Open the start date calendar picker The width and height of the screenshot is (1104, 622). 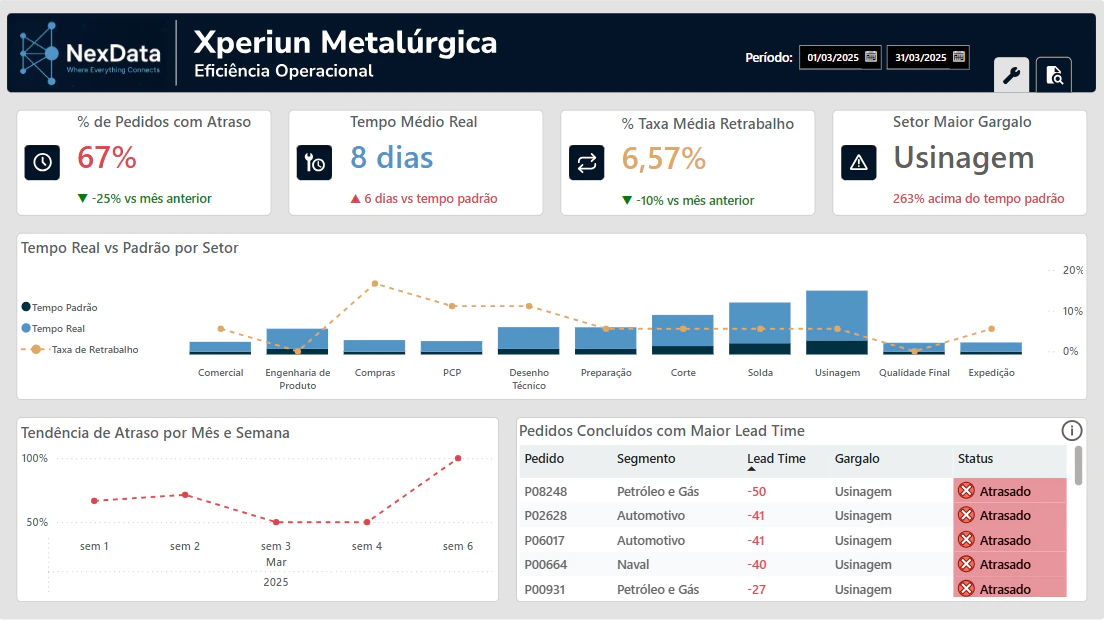click(x=871, y=57)
